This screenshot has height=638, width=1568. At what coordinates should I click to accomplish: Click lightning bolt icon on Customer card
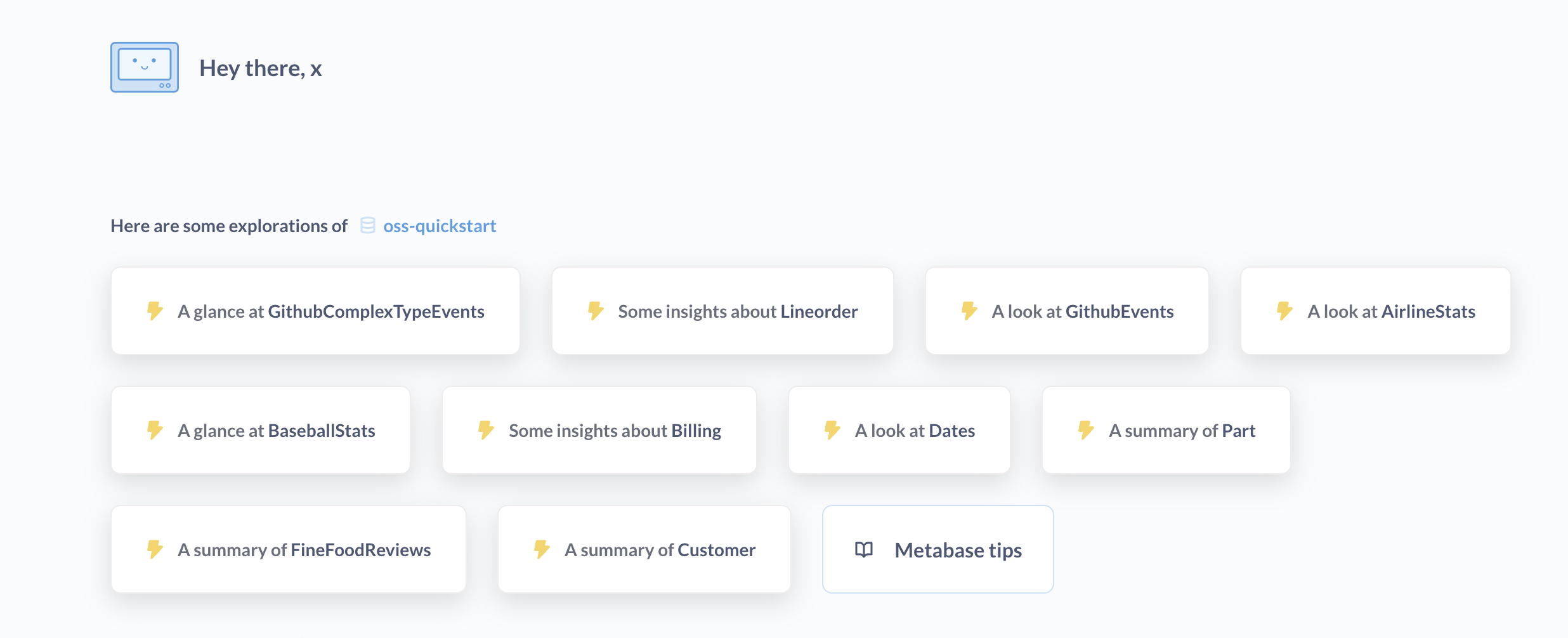pyautogui.click(x=542, y=549)
